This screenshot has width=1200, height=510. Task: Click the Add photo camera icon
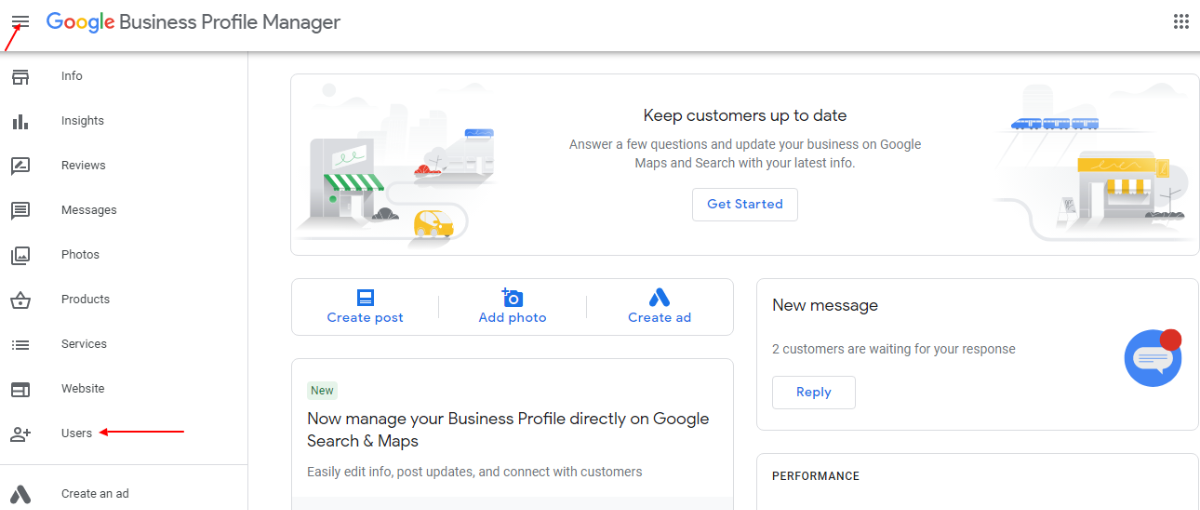pyautogui.click(x=512, y=297)
